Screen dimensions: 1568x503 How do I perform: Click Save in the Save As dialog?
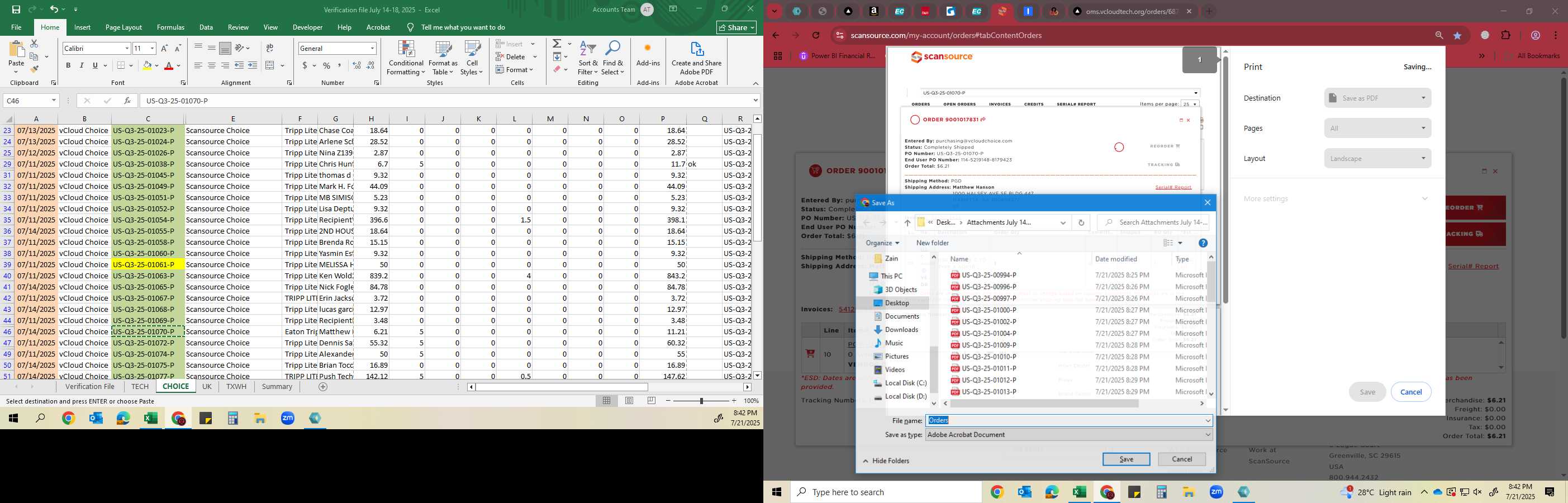[1126, 459]
